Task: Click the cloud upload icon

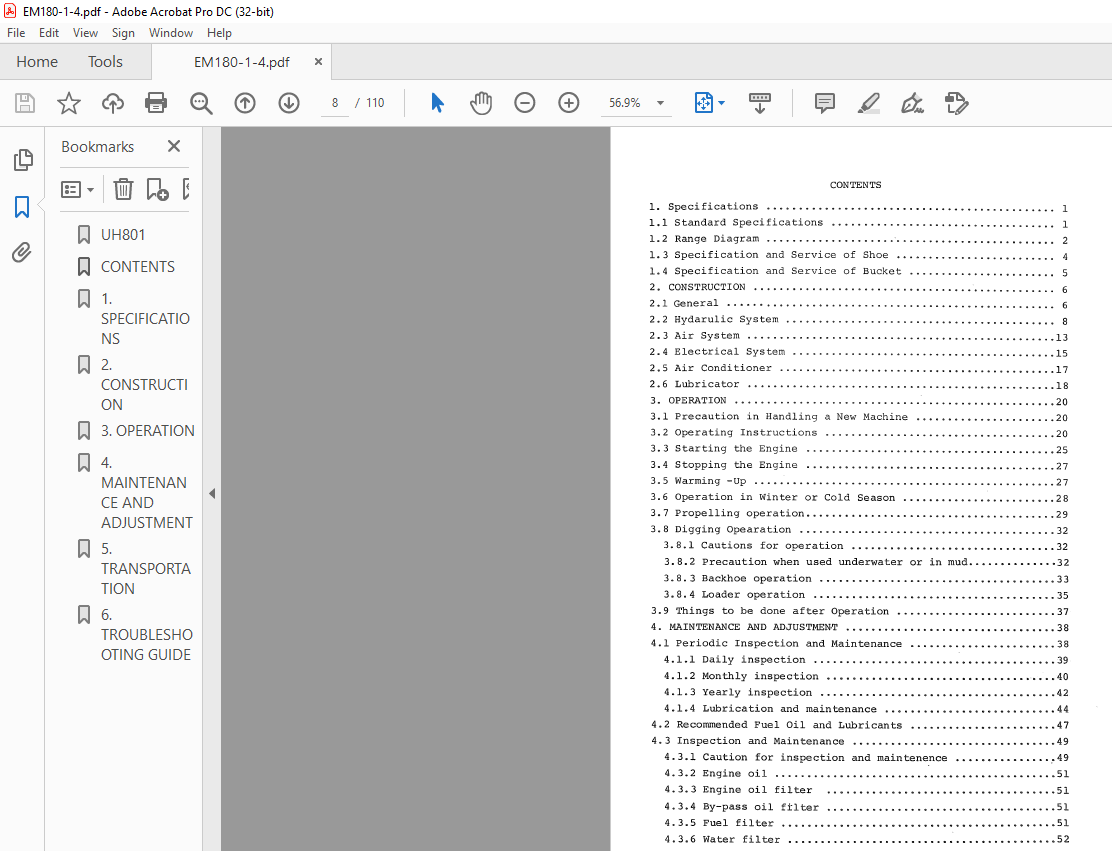Action: tap(113, 103)
